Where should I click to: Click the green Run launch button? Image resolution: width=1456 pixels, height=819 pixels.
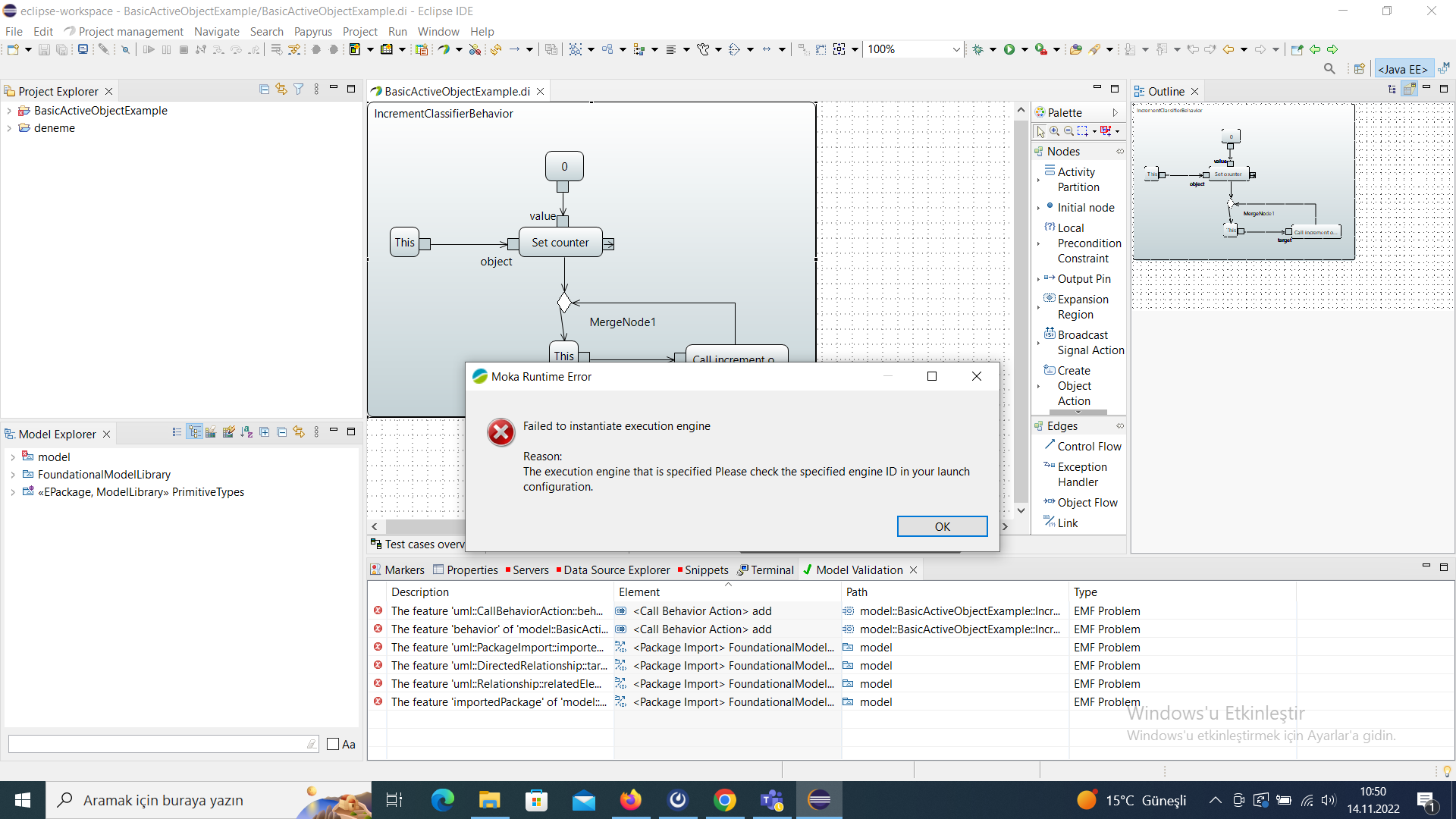click(x=1009, y=49)
